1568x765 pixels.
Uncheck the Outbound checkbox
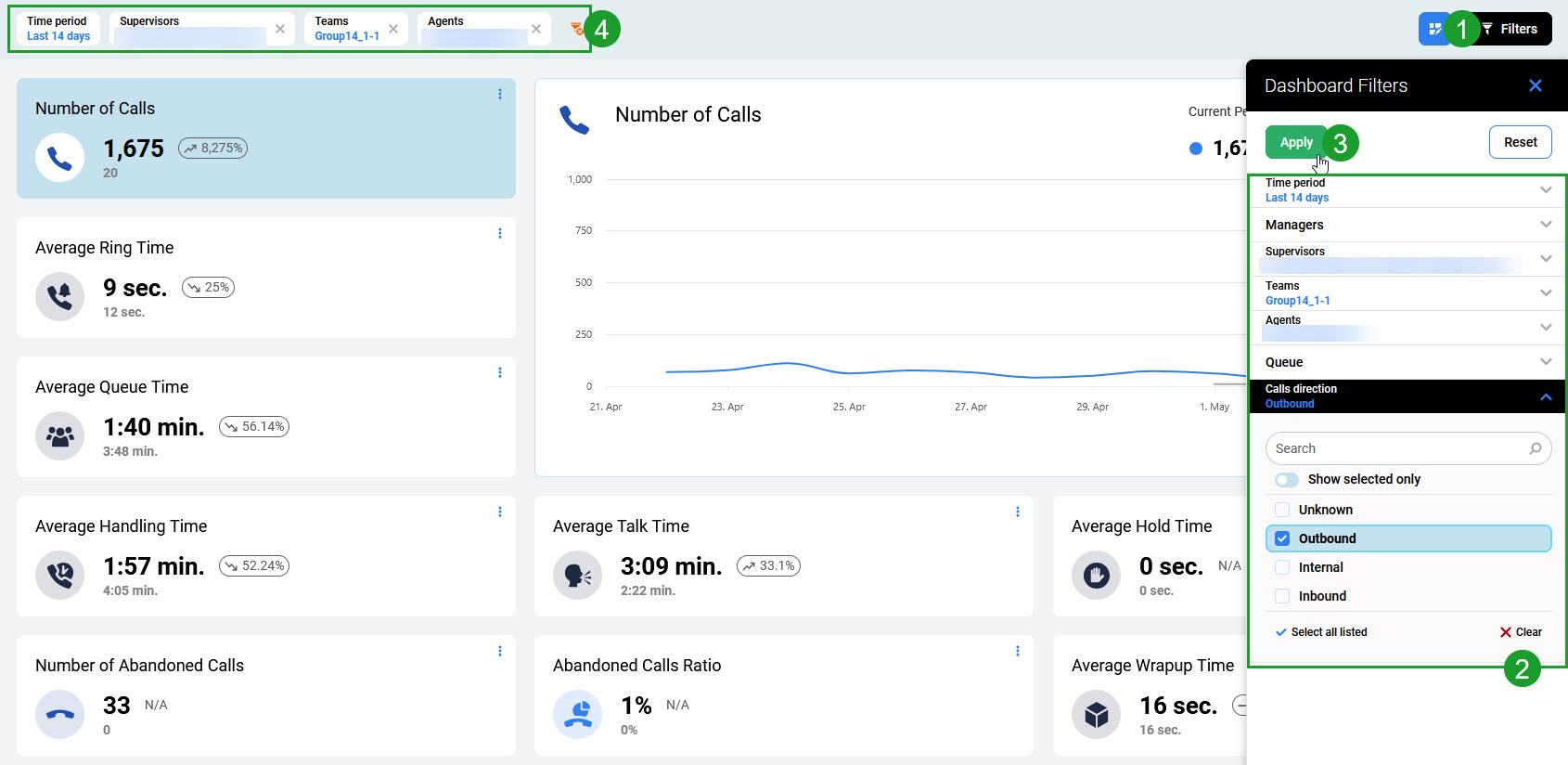point(1282,538)
